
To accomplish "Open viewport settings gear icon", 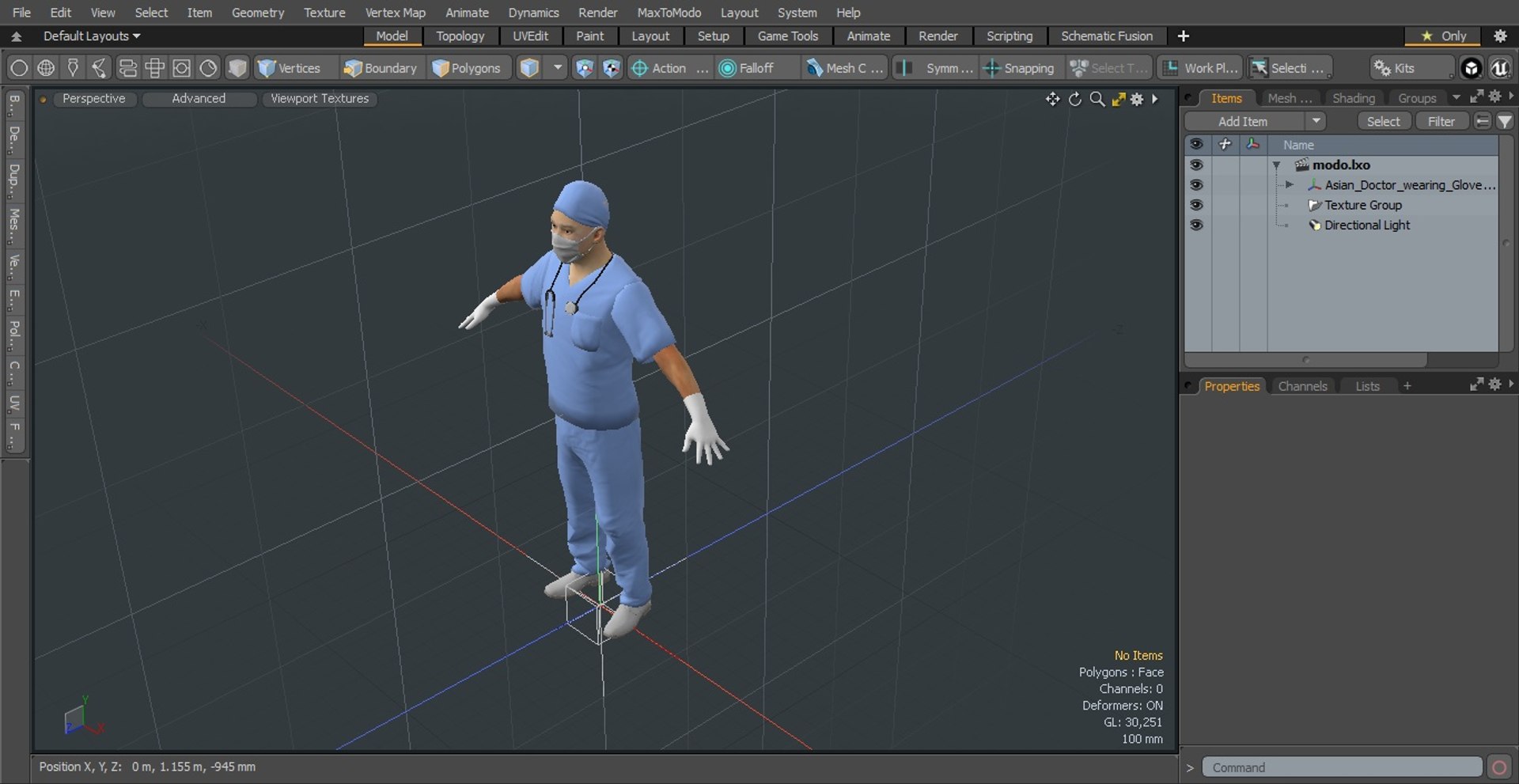I will click(1137, 99).
